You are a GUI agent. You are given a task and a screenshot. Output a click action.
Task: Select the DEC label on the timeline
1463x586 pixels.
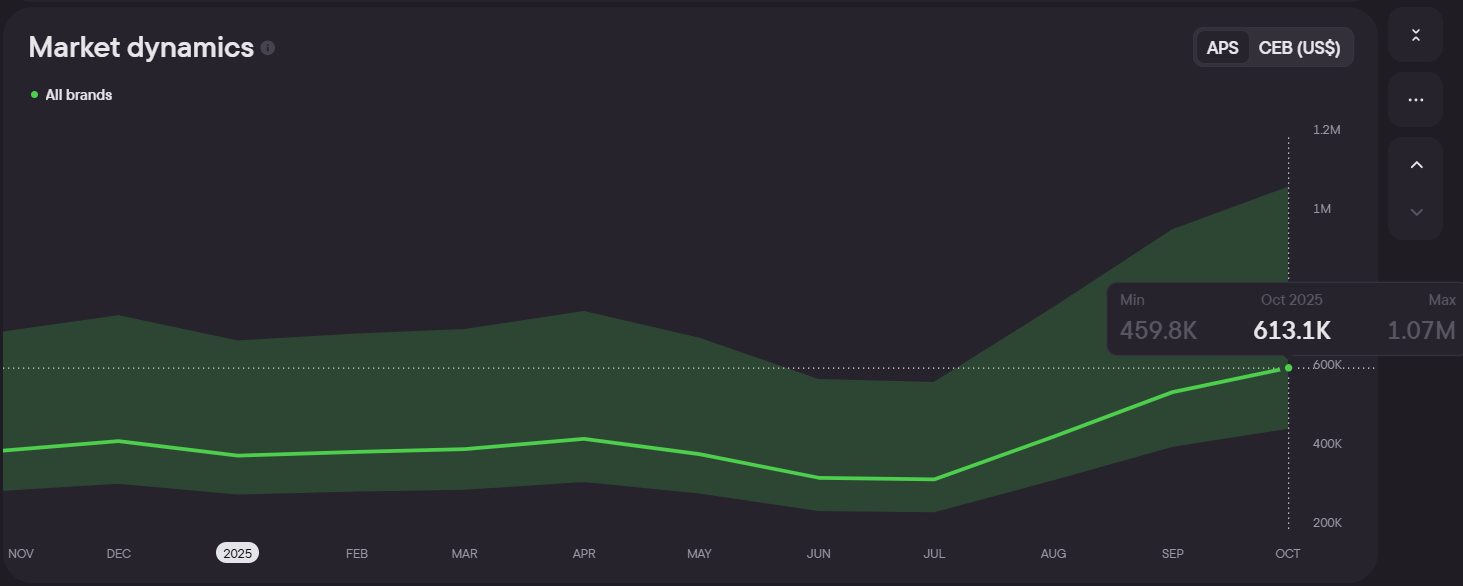click(118, 553)
